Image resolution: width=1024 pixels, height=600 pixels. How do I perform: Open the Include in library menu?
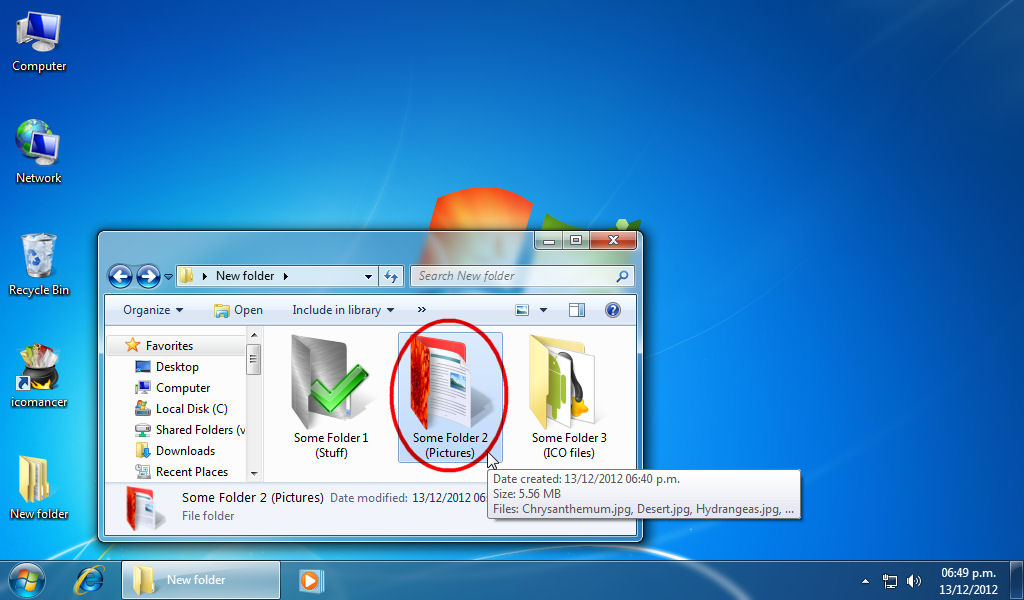pos(343,310)
